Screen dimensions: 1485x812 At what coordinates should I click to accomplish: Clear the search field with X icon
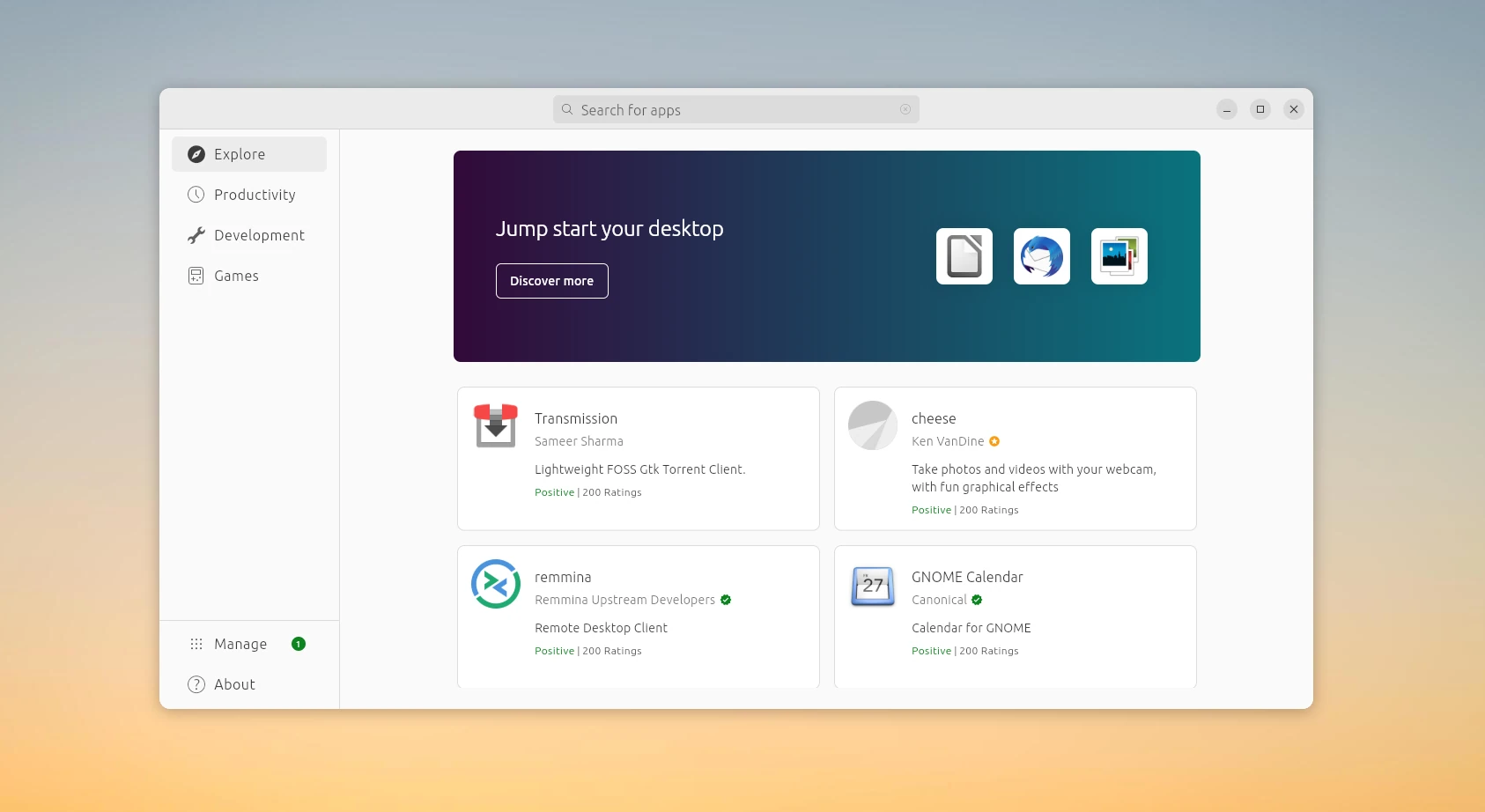pyautogui.click(x=905, y=109)
